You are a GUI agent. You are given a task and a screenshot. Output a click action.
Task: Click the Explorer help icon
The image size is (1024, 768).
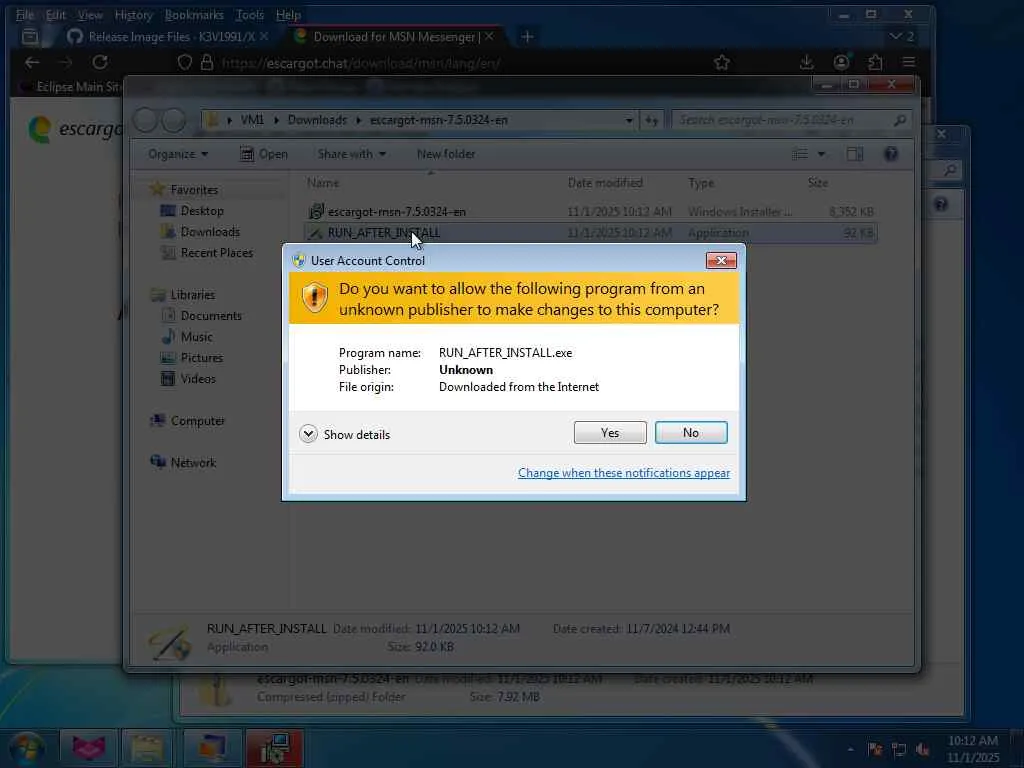[x=891, y=154]
